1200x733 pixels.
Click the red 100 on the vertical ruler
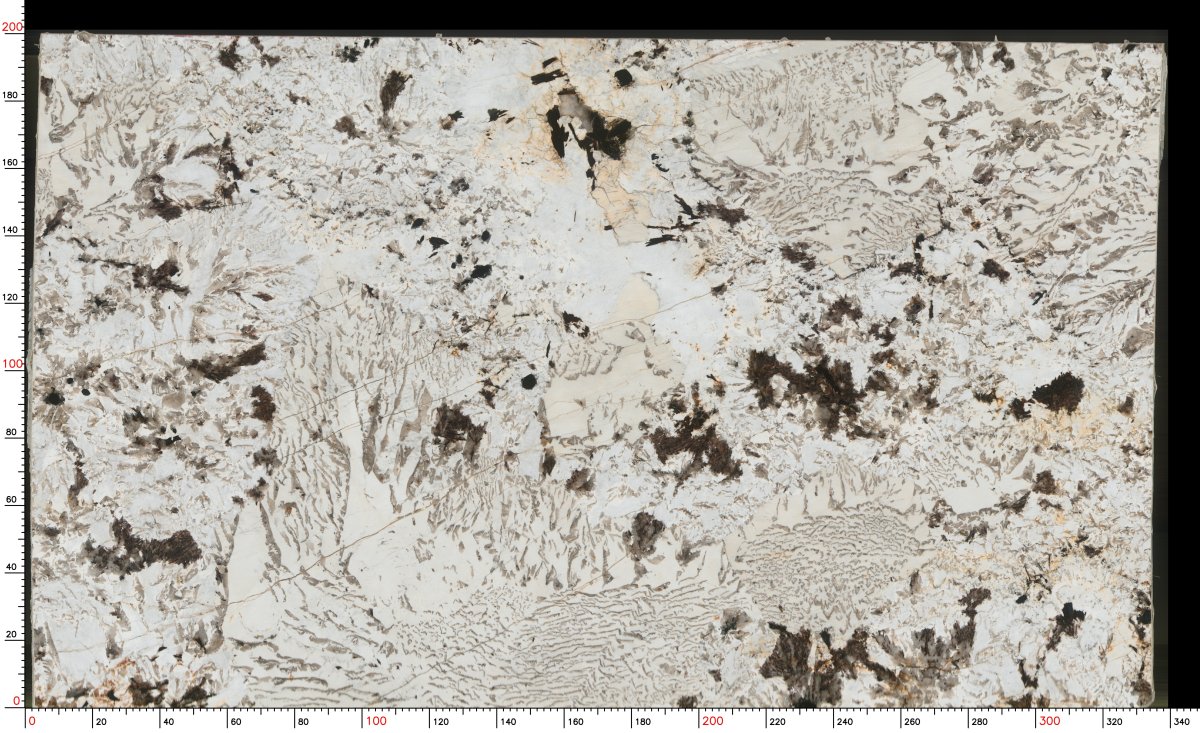pyautogui.click(x=12, y=364)
